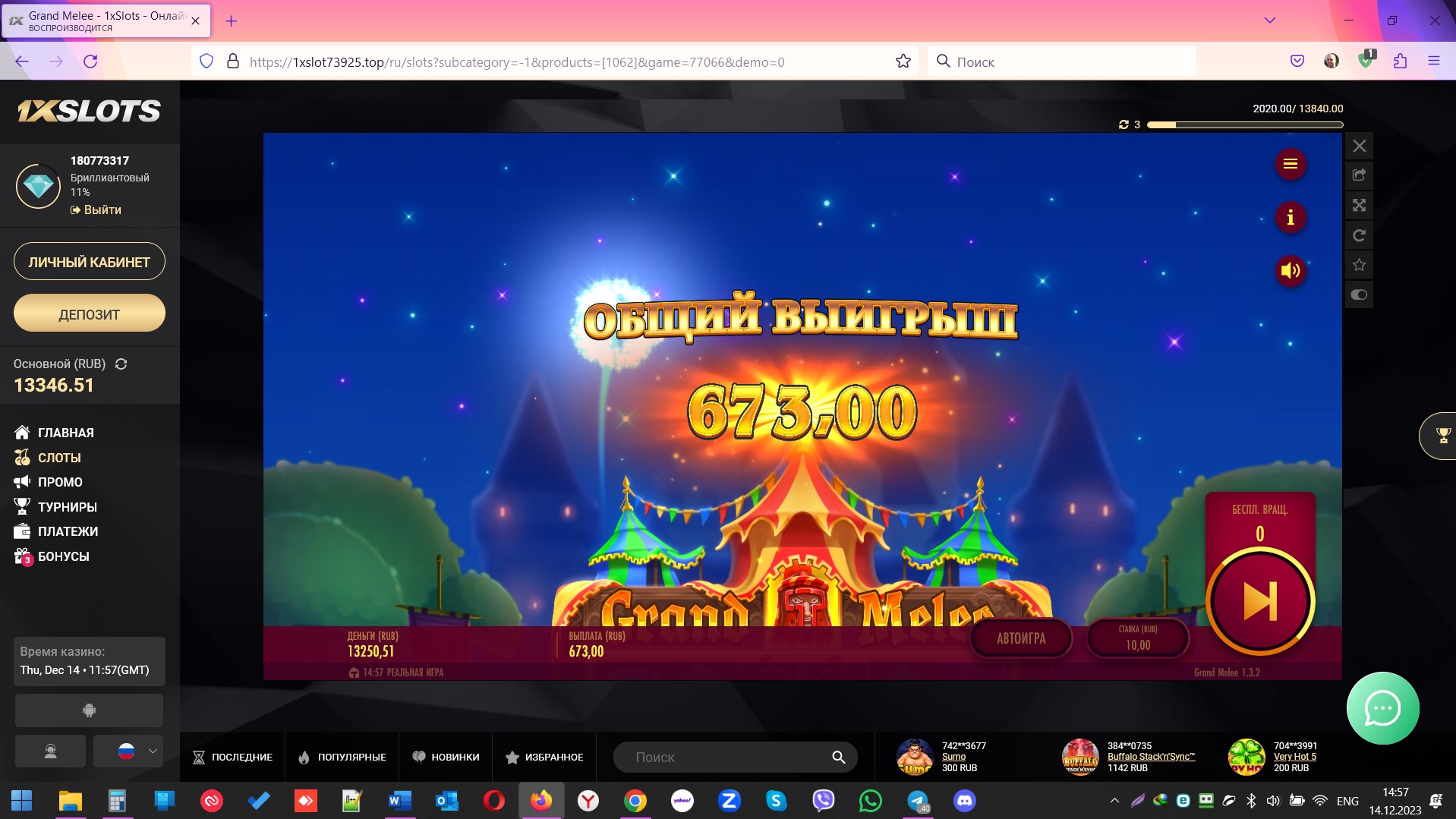Show hidden system tray icons

pos(1114,800)
